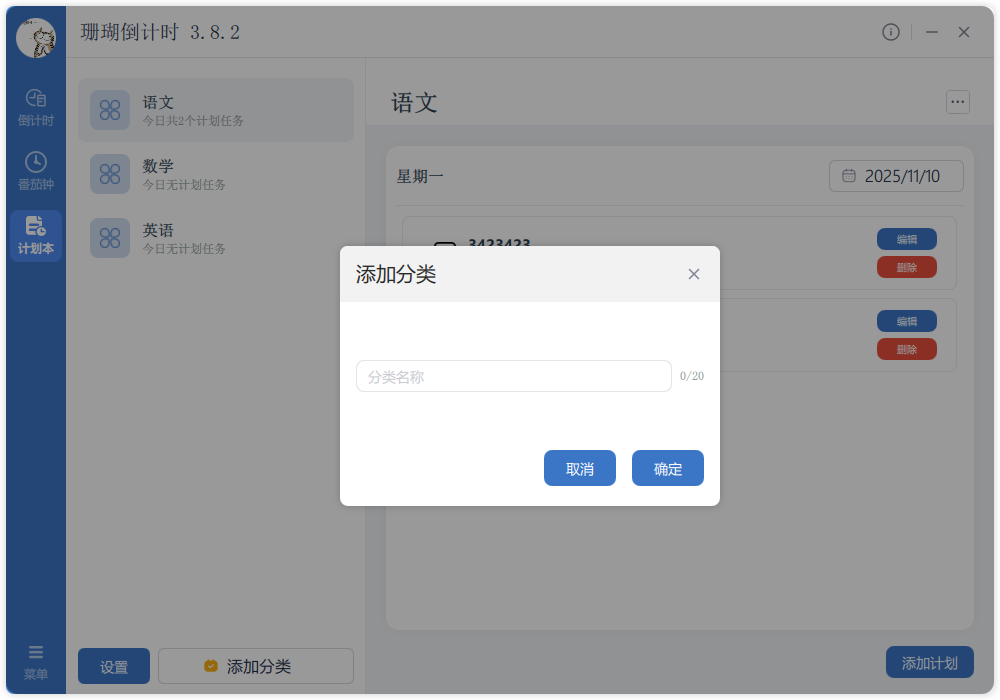Open the 2025/11/10 date picker
The width and height of the screenshot is (1000, 700).
[x=896, y=175]
